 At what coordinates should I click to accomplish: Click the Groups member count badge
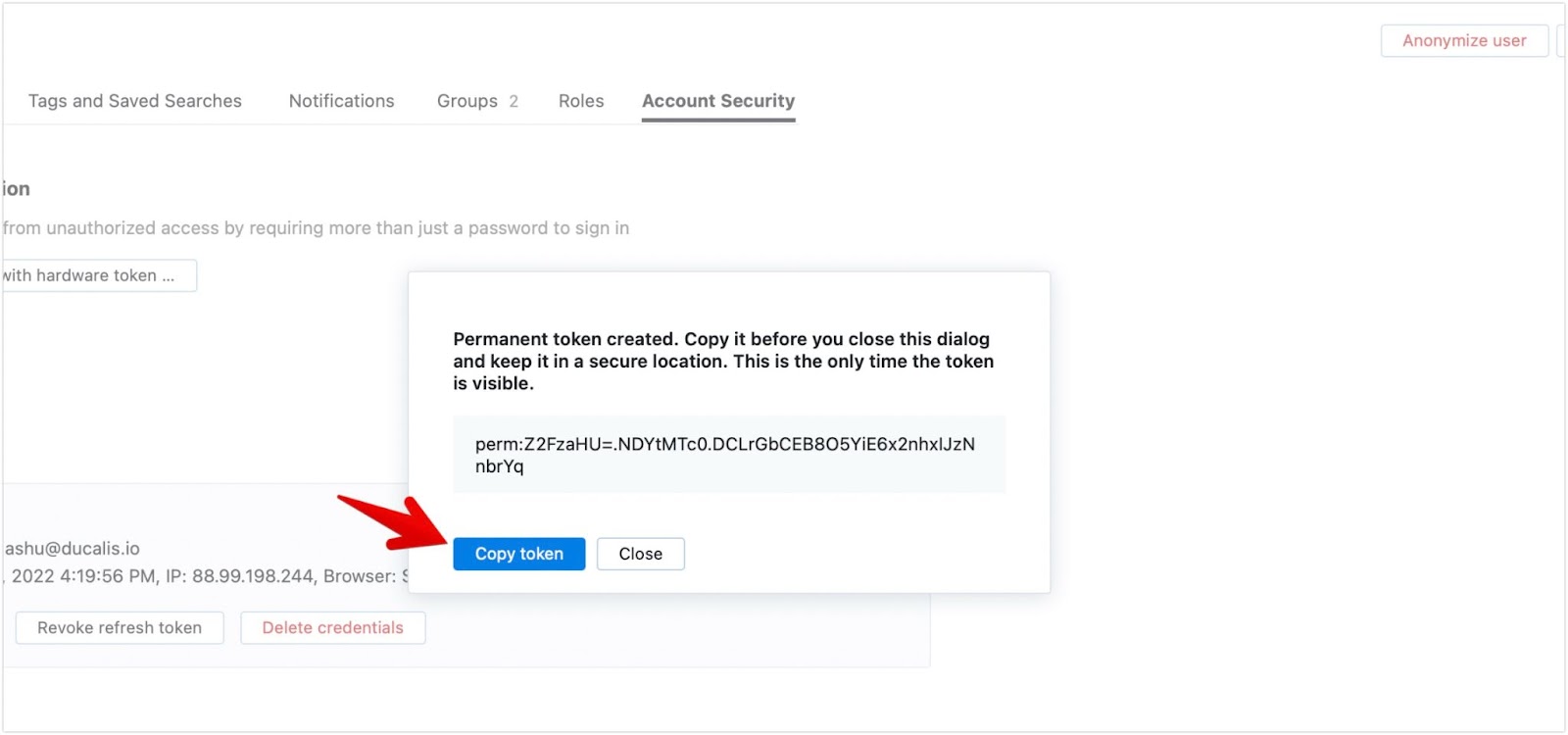512,101
